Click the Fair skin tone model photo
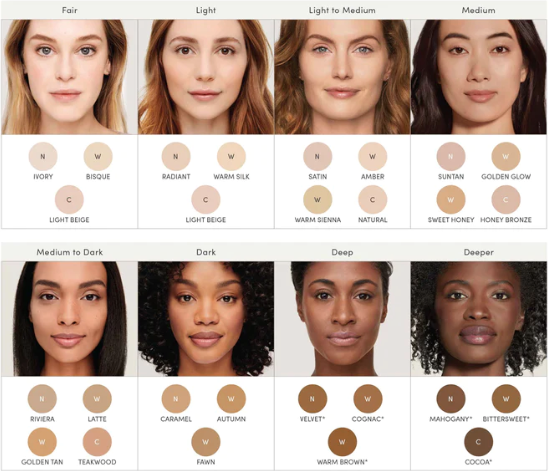549x471 pixels. click(x=69, y=77)
